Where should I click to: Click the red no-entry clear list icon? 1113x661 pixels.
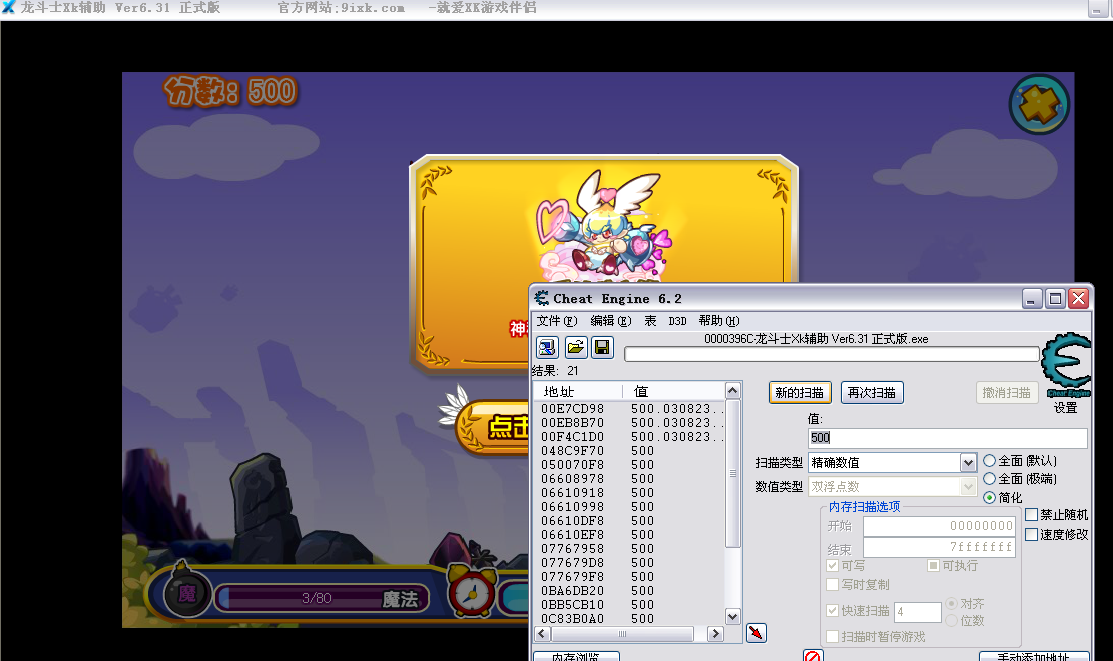pos(813,655)
